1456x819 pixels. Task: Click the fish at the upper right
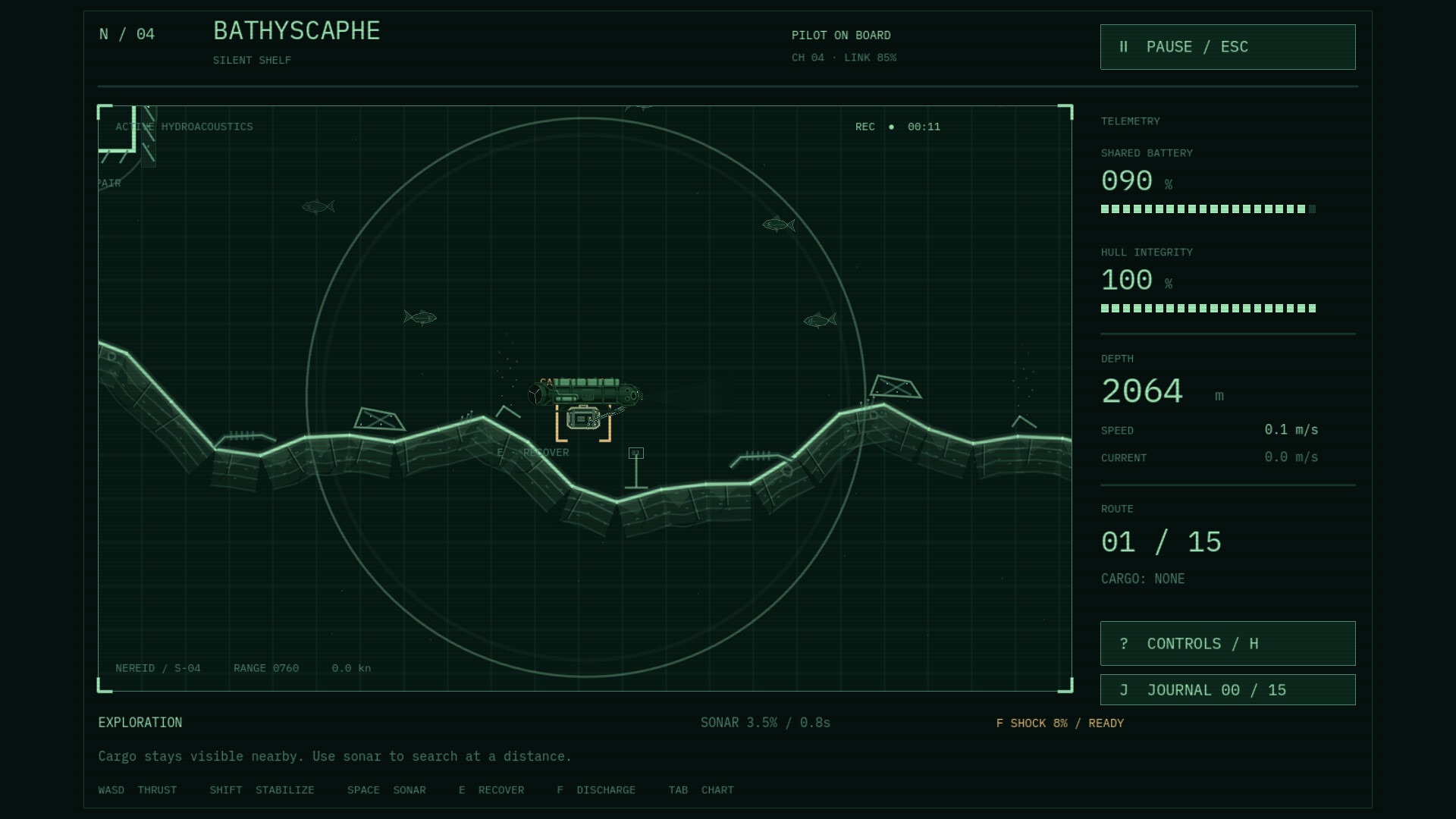779,224
